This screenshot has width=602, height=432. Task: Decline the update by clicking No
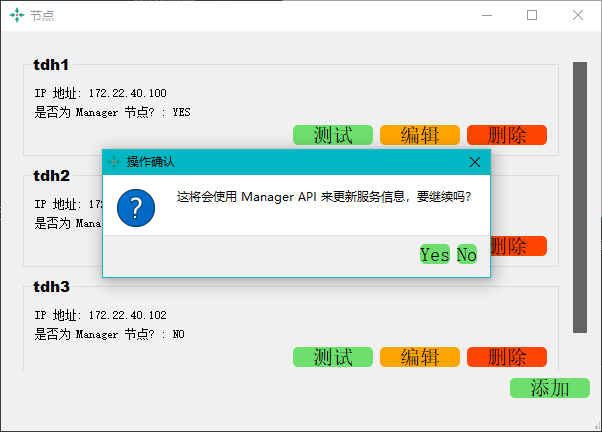click(467, 254)
